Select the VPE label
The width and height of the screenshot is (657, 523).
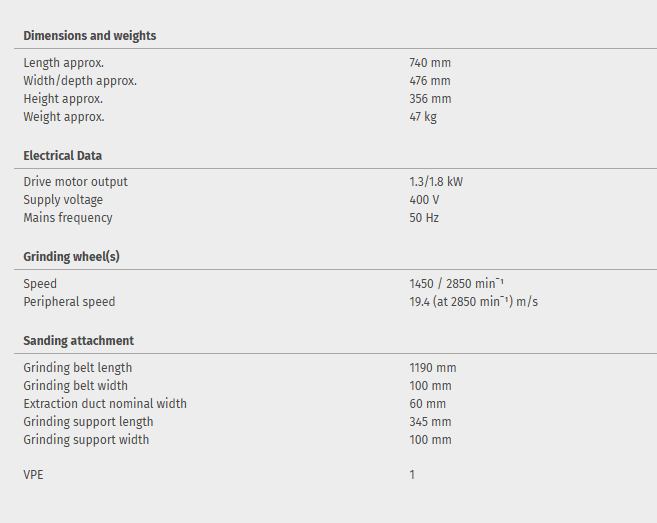[34, 475]
